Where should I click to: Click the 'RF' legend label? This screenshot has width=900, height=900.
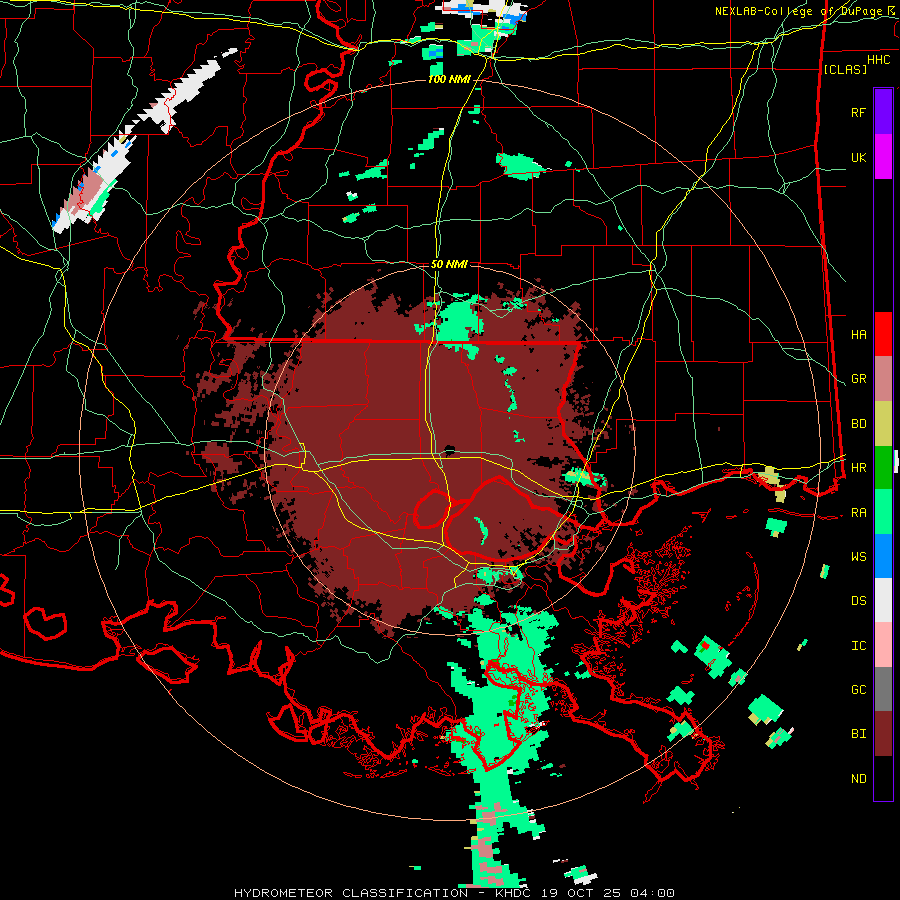tap(858, 112)
